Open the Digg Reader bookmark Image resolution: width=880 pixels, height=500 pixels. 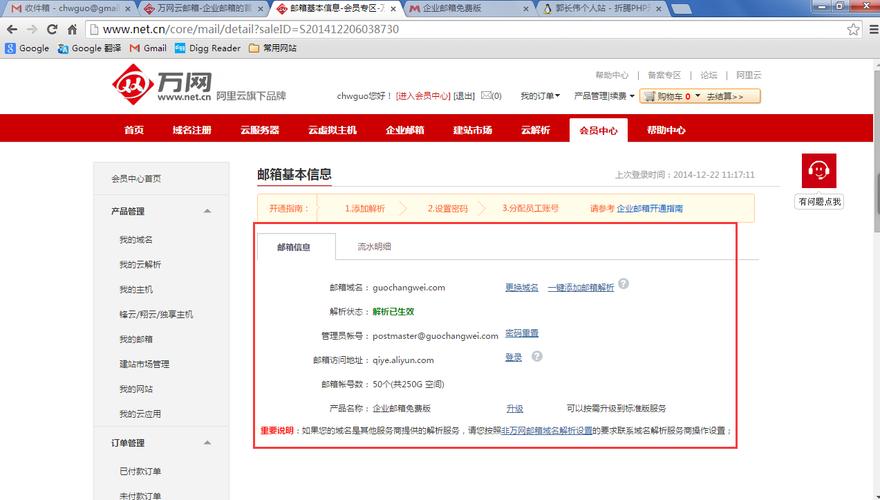(208, 48)
